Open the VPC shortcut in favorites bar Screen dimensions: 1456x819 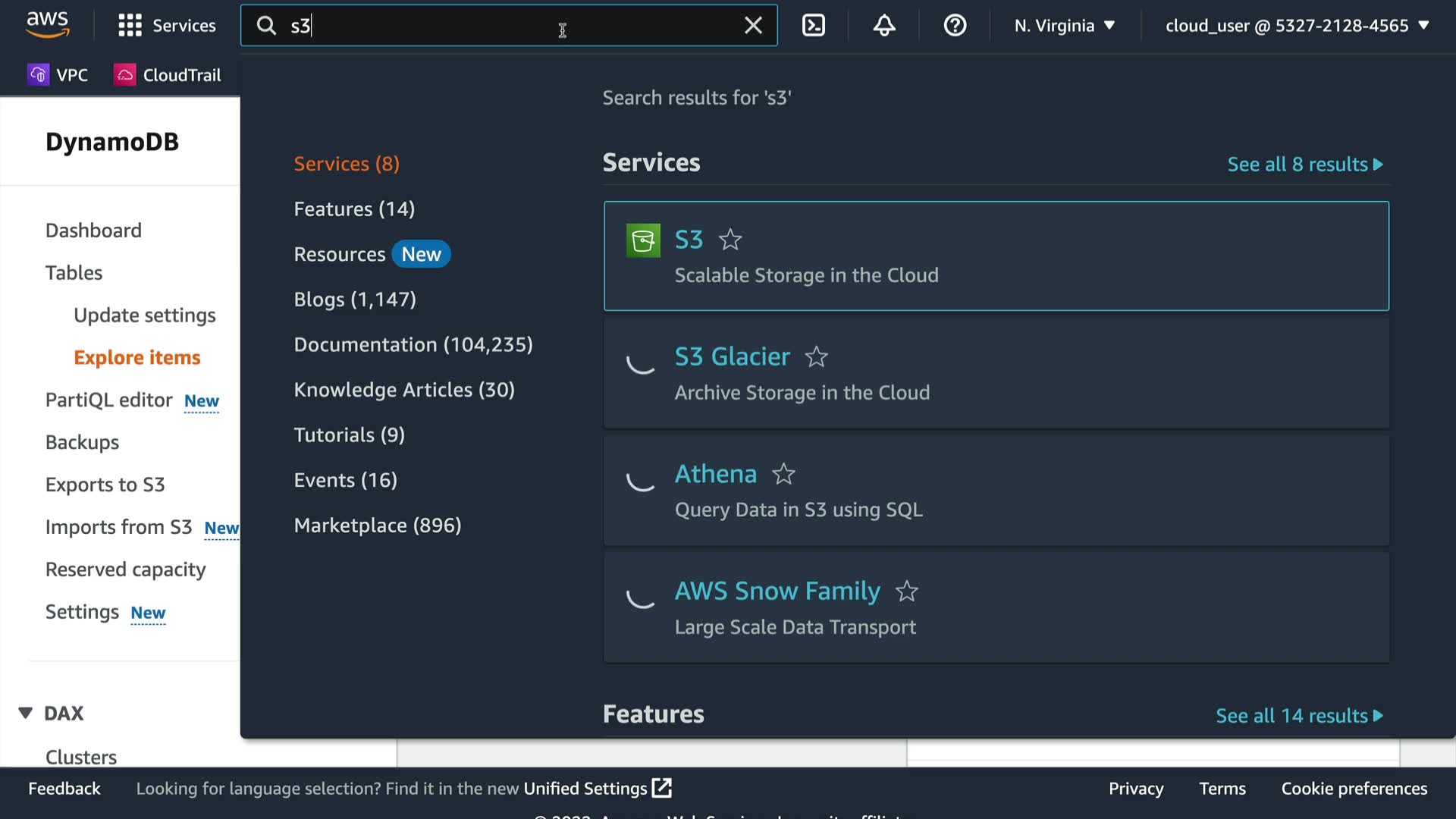(58, 75)
